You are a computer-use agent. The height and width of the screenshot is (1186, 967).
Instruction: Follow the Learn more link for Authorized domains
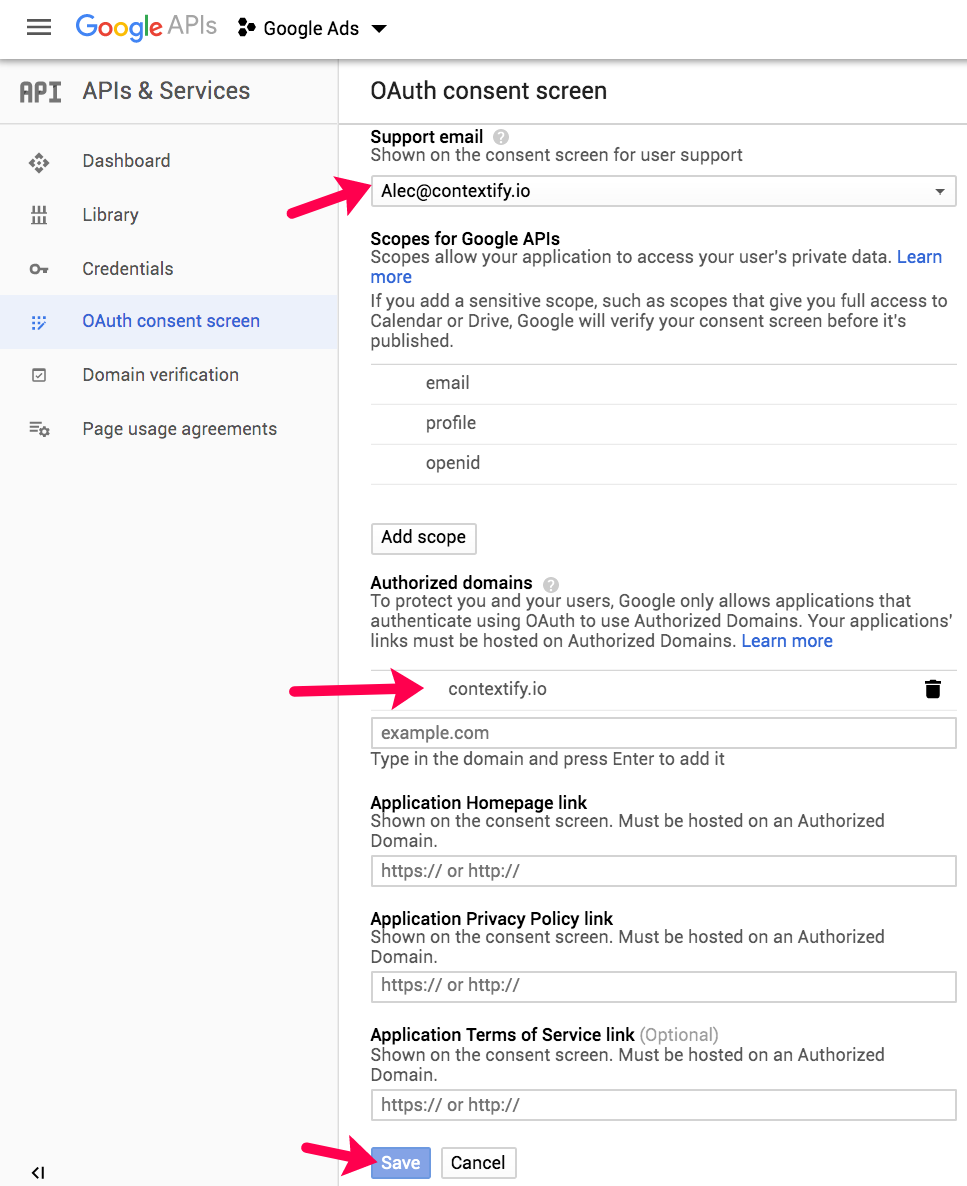pos(787,641)
